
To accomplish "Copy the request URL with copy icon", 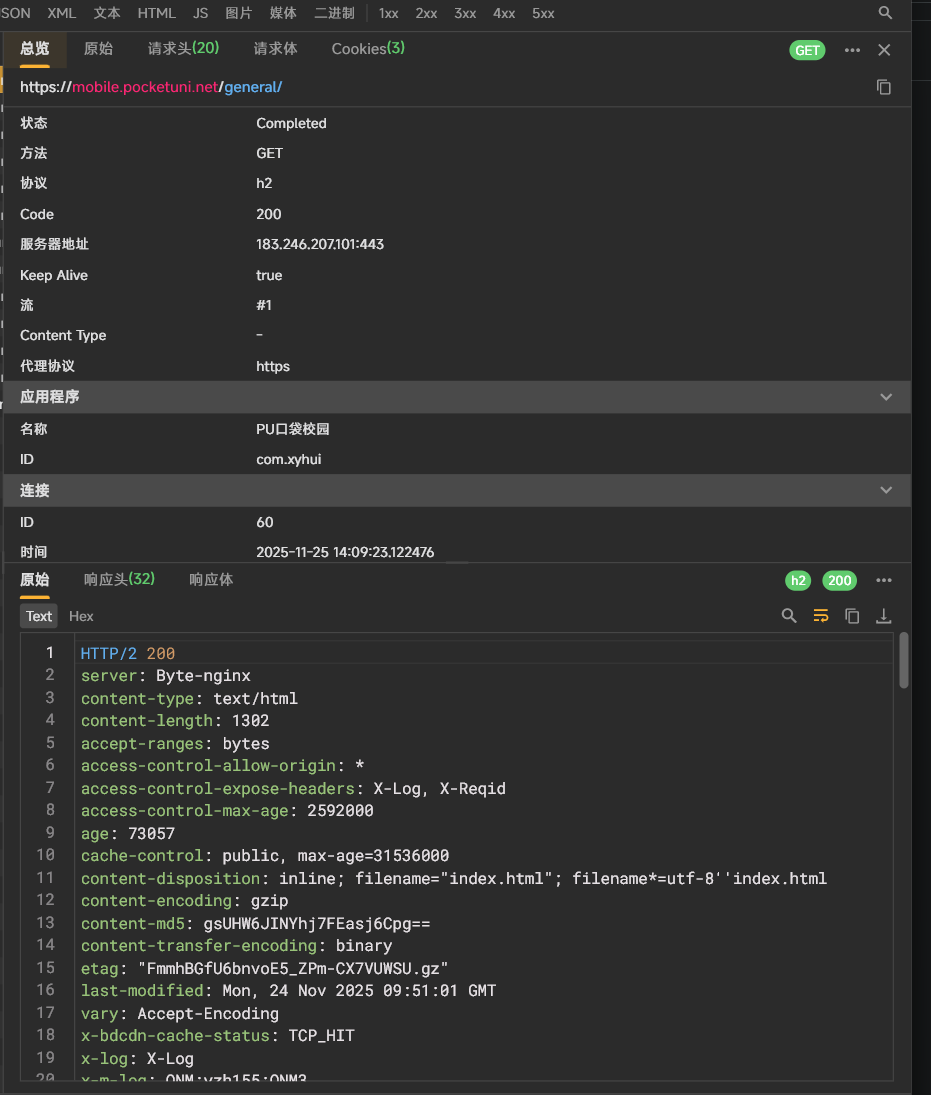I will [884, 87].
